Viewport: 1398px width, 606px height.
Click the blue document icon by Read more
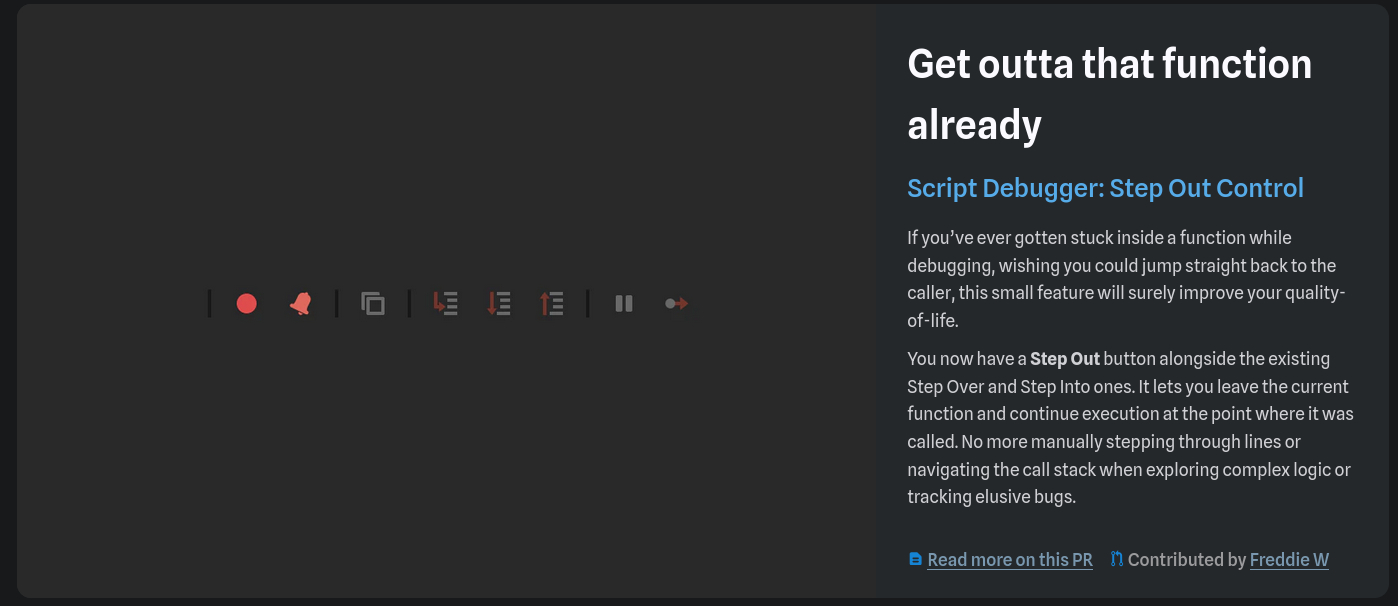pos(915,559)
